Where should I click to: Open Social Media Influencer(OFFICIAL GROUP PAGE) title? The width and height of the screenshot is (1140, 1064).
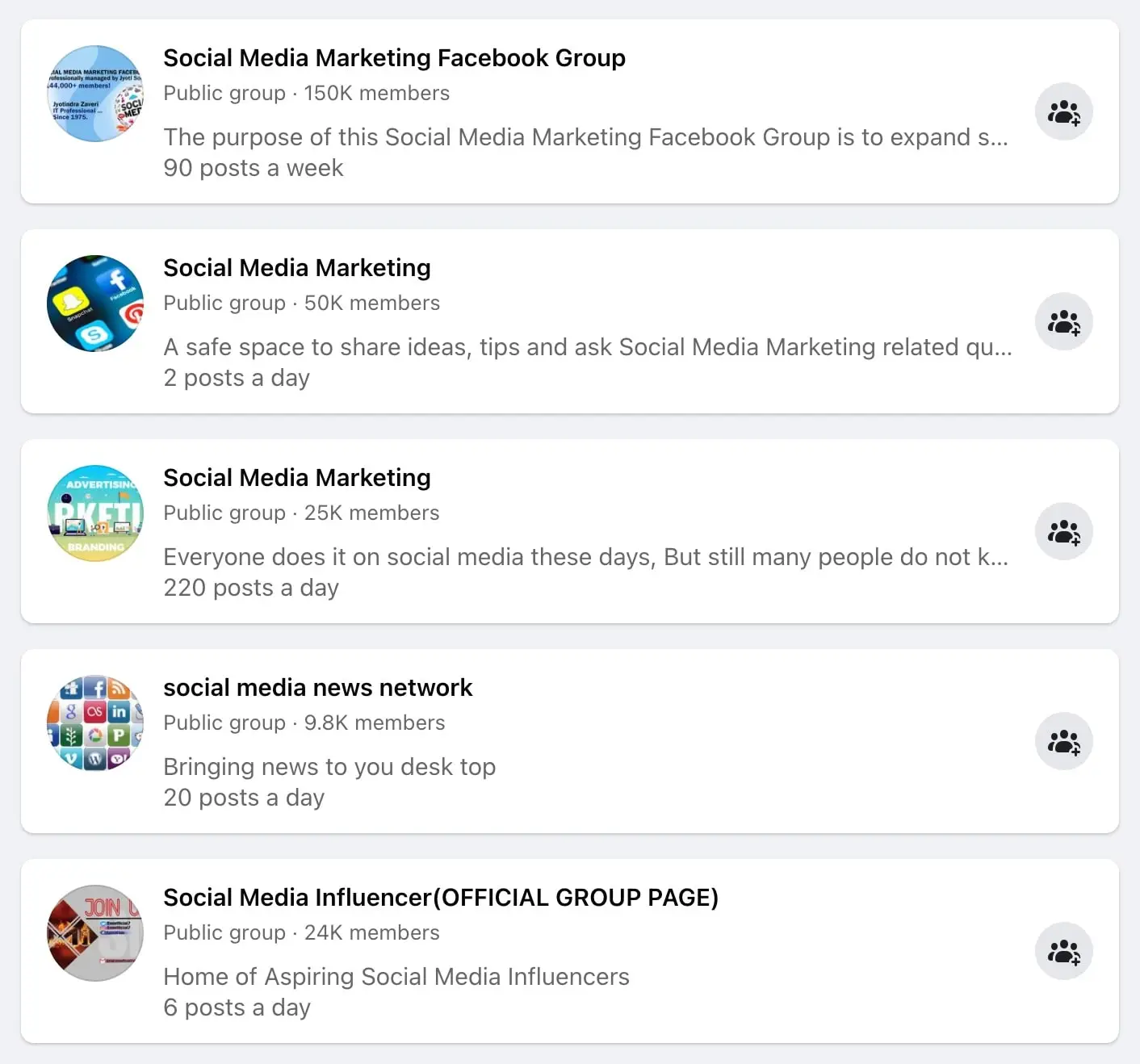(x=440, y=898)
